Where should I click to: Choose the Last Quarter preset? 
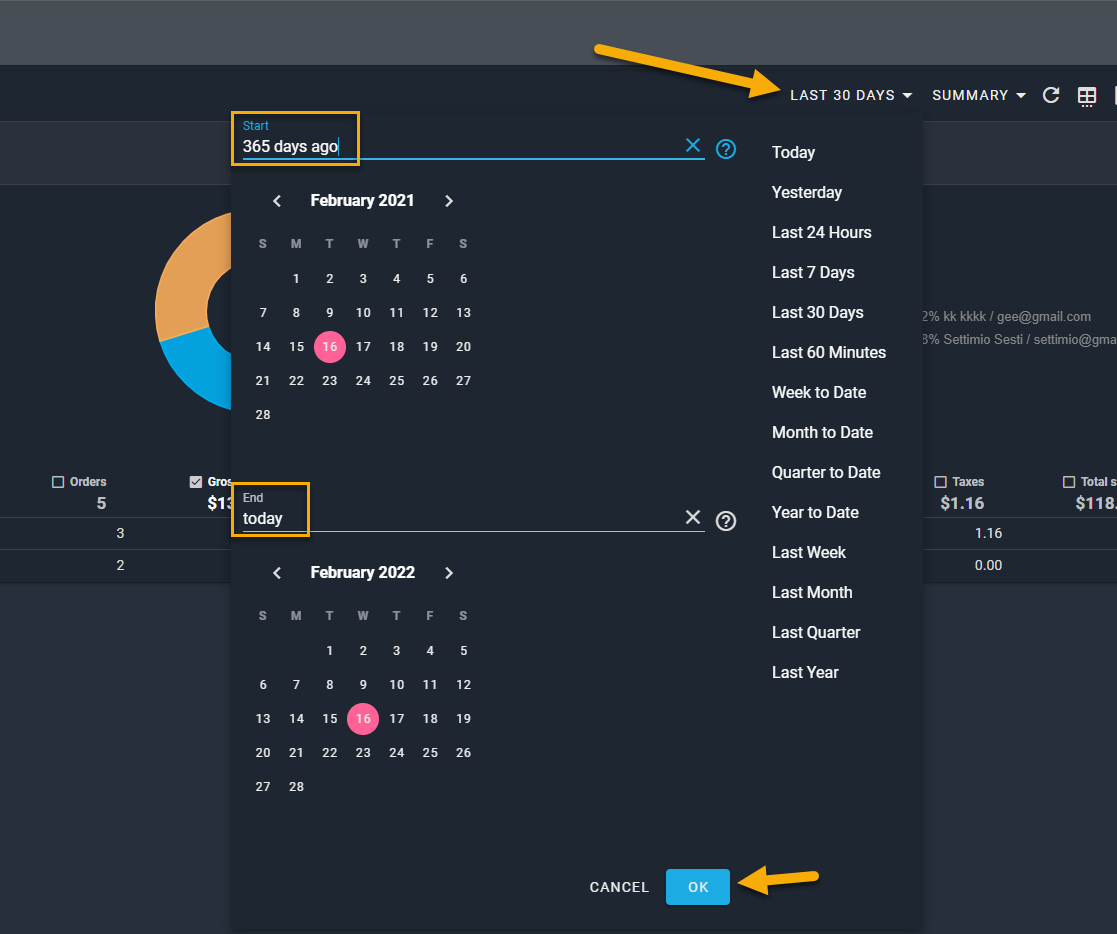click(x=816, y=632)
